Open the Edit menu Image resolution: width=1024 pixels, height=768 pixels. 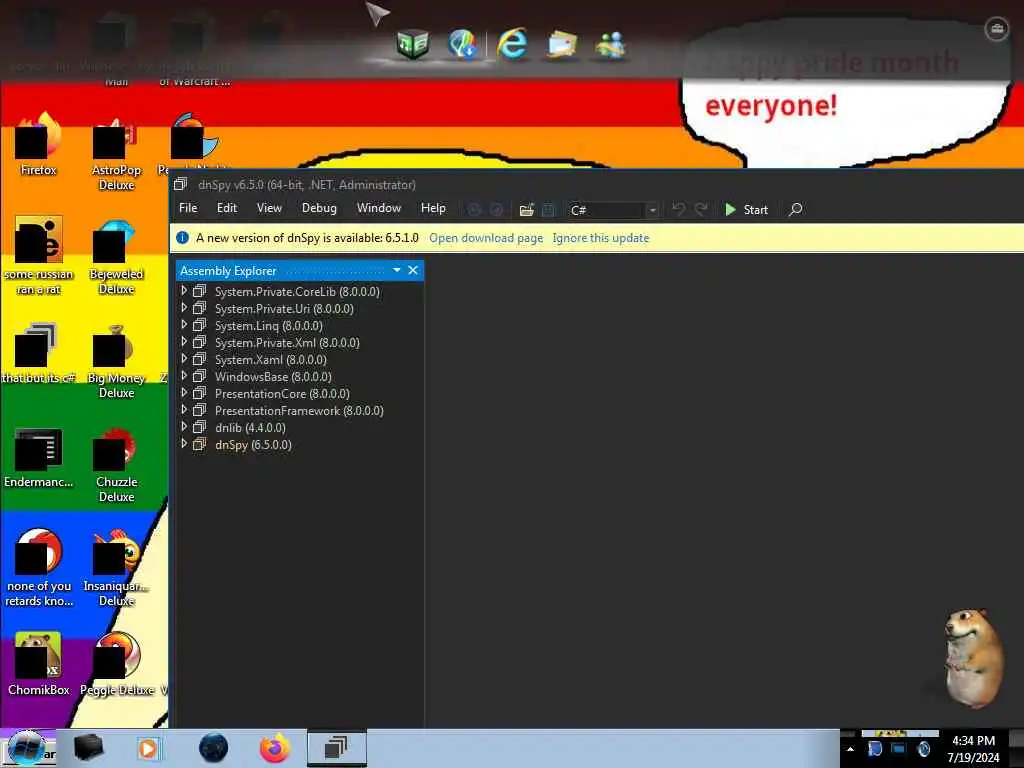click(227, 208)
